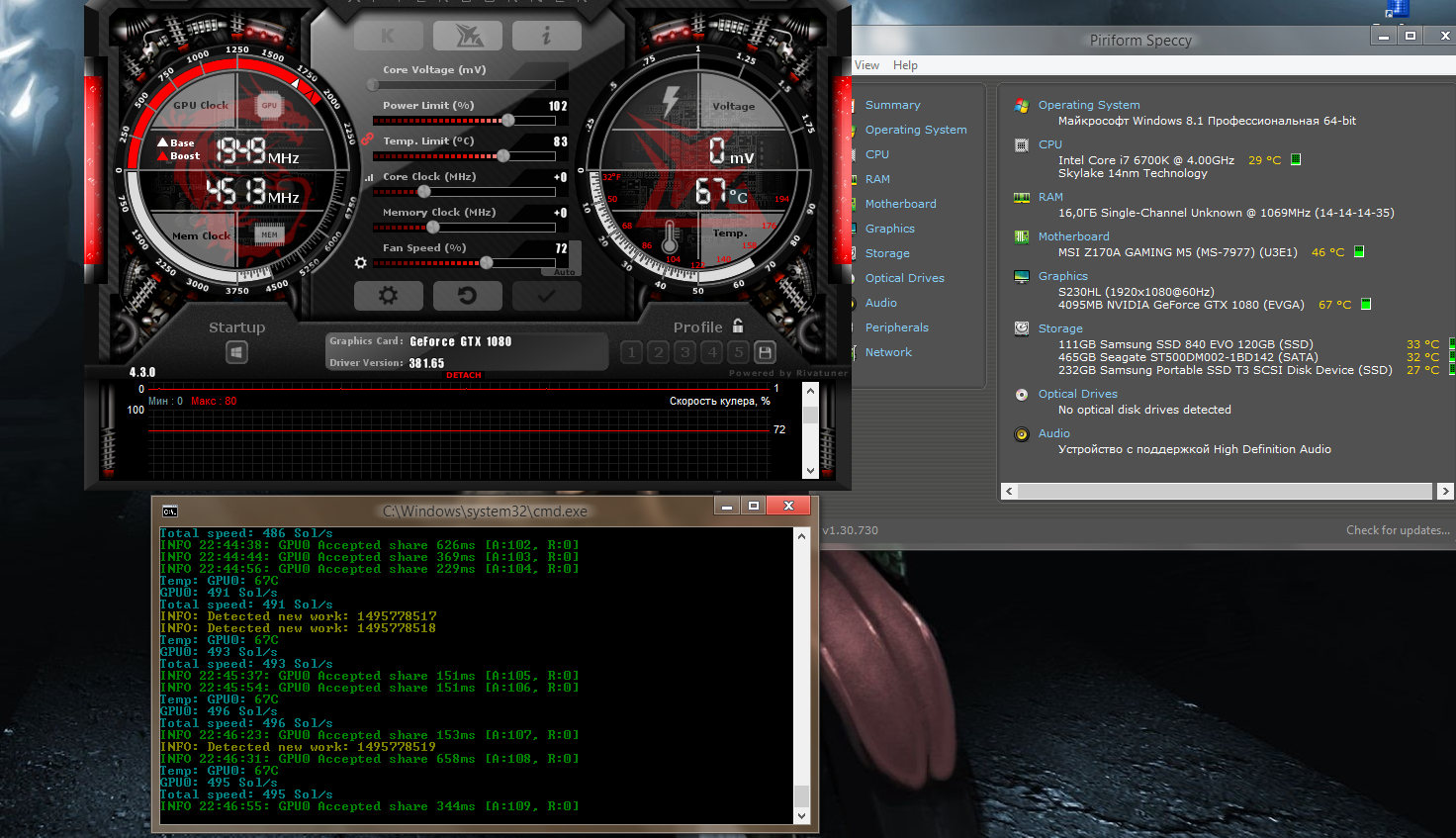The width and height of the screenshot is (1456, 838).
Task: Click the right arrow of Speccy horizontal scrollbar
Action: (1445, 491)
